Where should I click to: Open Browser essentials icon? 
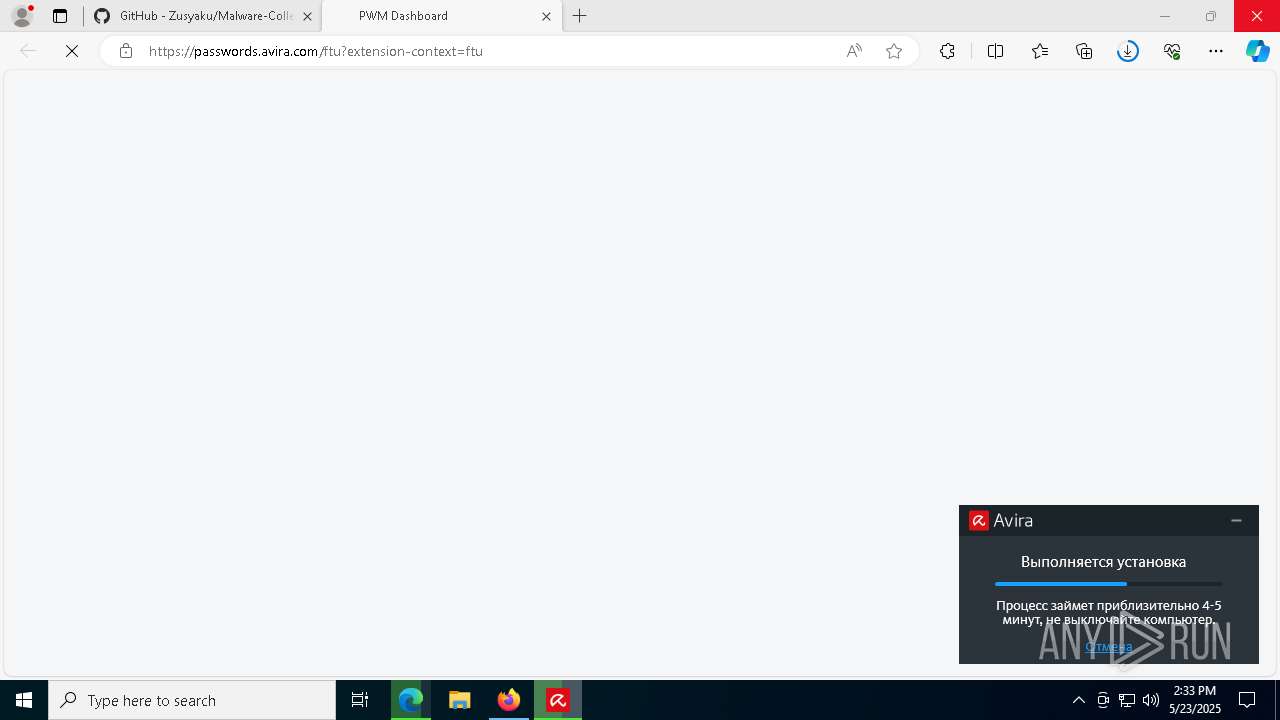coord(1172,51)
